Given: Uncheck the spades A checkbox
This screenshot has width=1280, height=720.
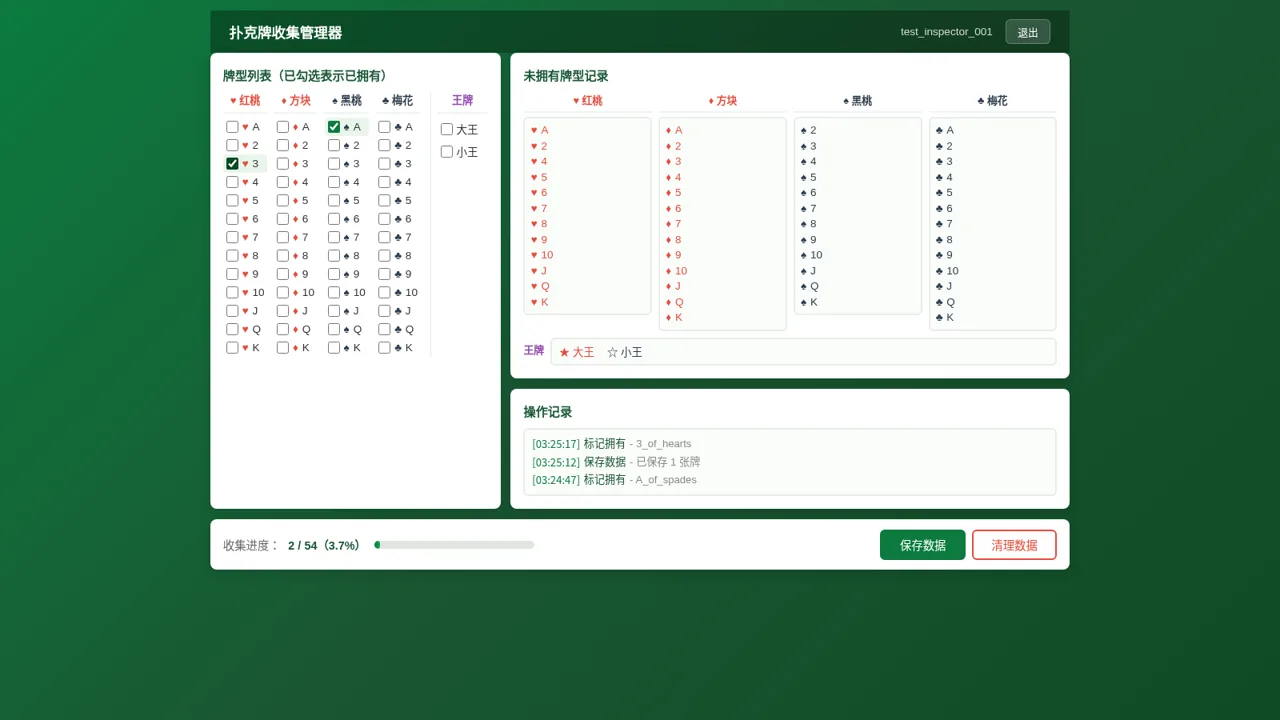Looking at the screenshot, I should click(334, 127).
